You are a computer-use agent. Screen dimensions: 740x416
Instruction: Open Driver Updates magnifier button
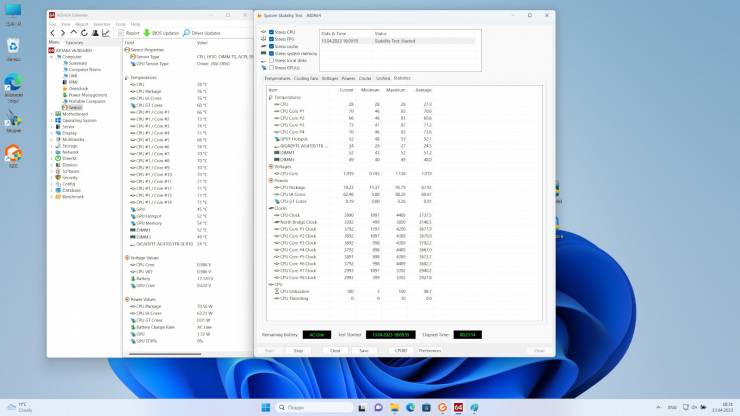[202, 33]
